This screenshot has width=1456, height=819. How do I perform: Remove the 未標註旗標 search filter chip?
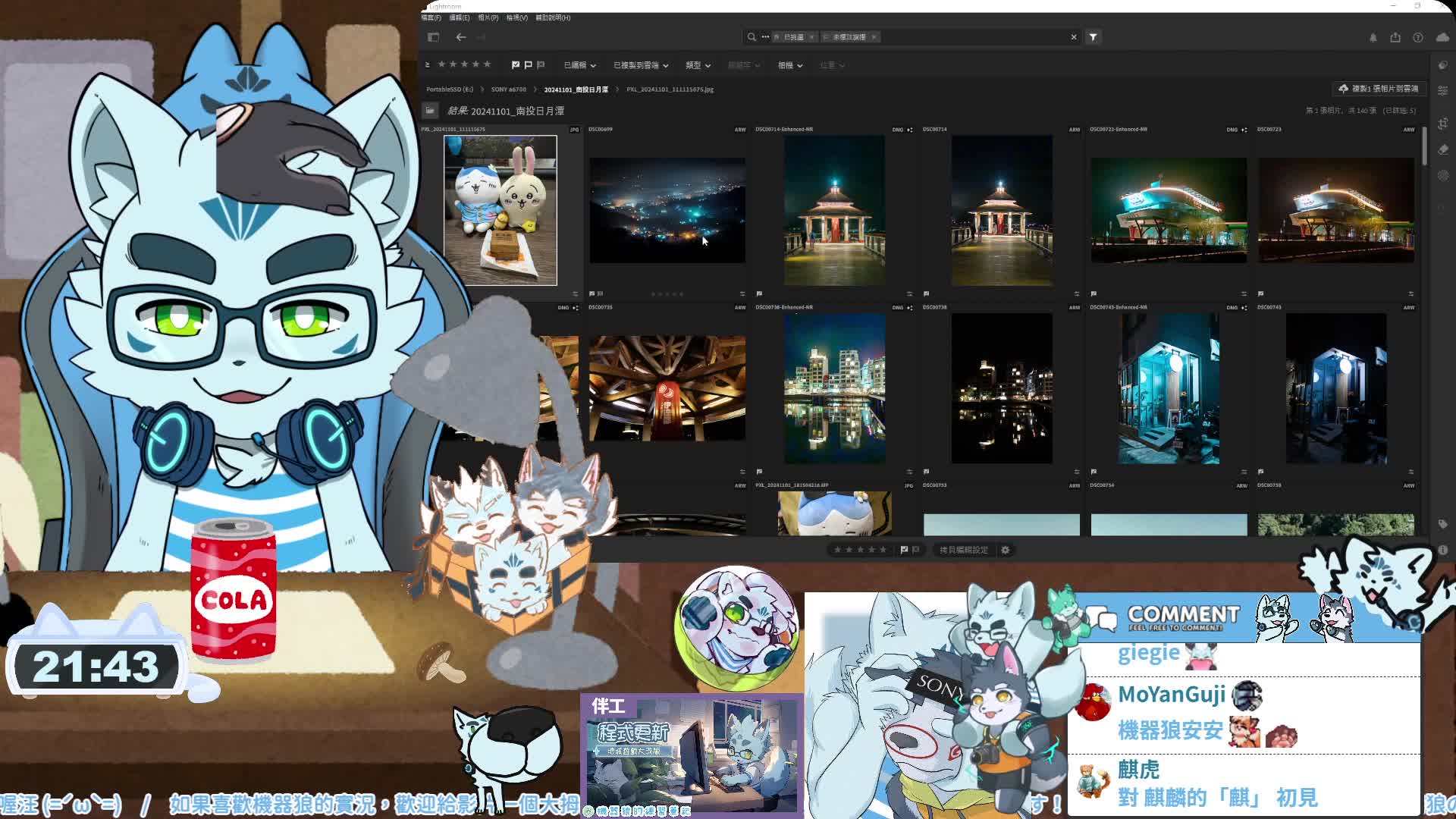pyautogui.click(x=874, y=37)
